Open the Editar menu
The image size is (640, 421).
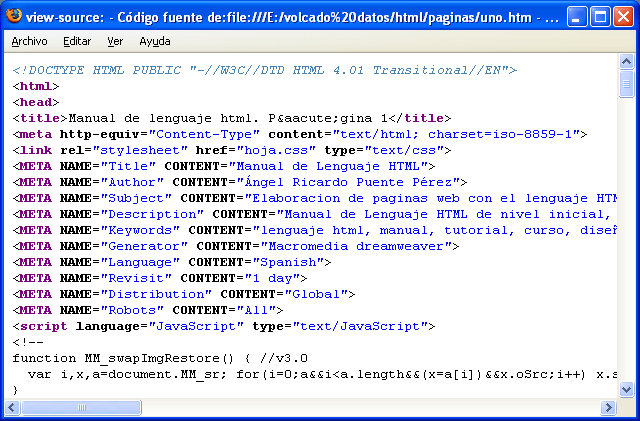[77, 41]
